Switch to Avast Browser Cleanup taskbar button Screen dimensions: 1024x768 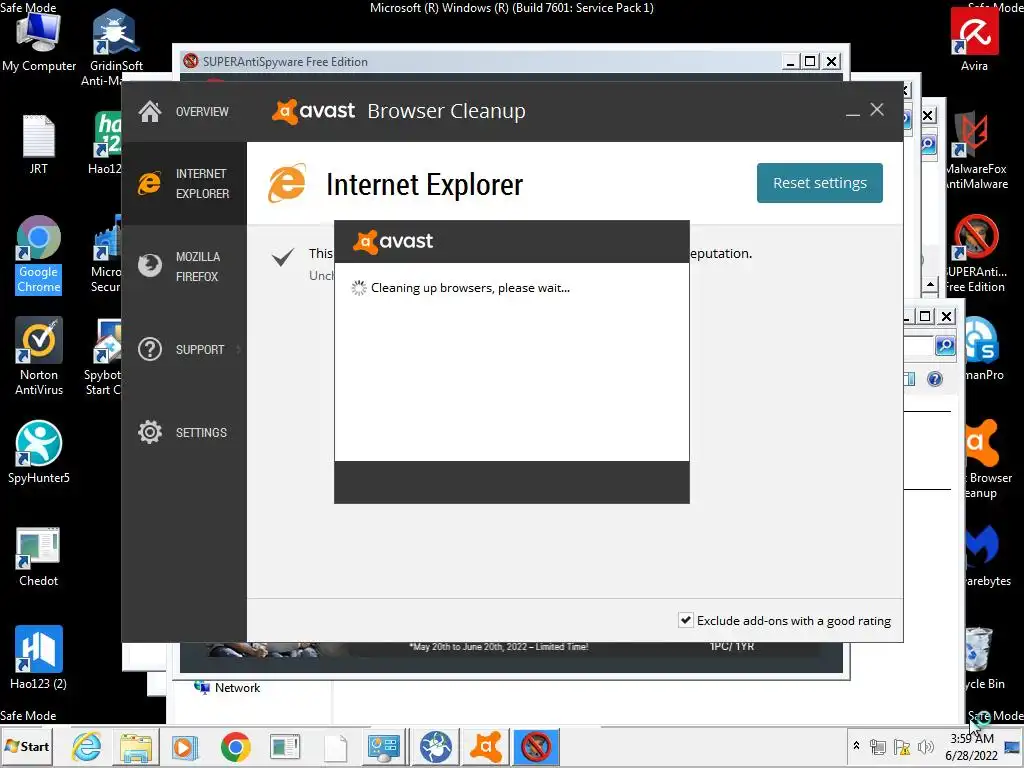click(x=487, y=746)
